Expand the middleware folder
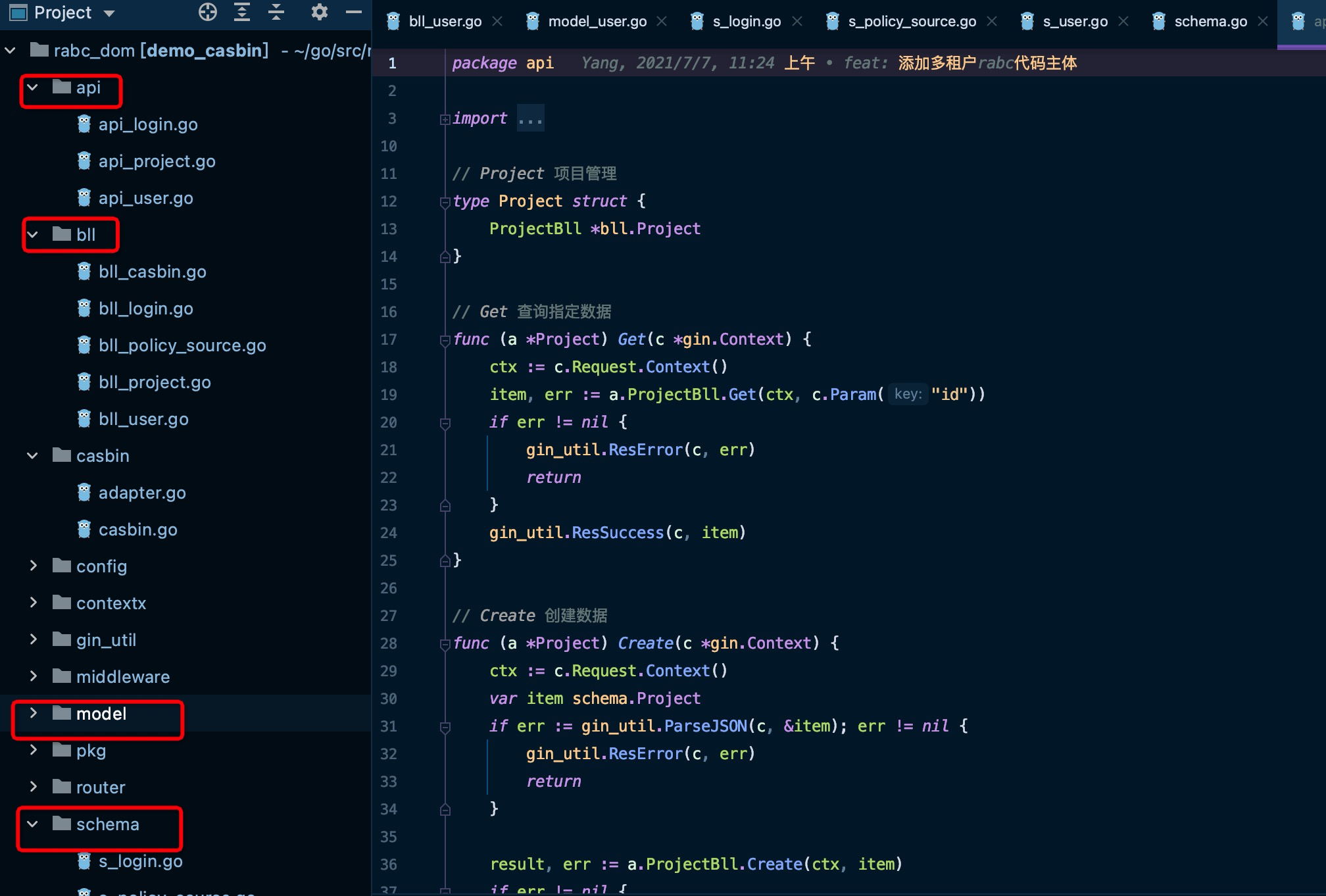Image resolution: width=1326 pixels, height=896 pixels. [33, 676]
